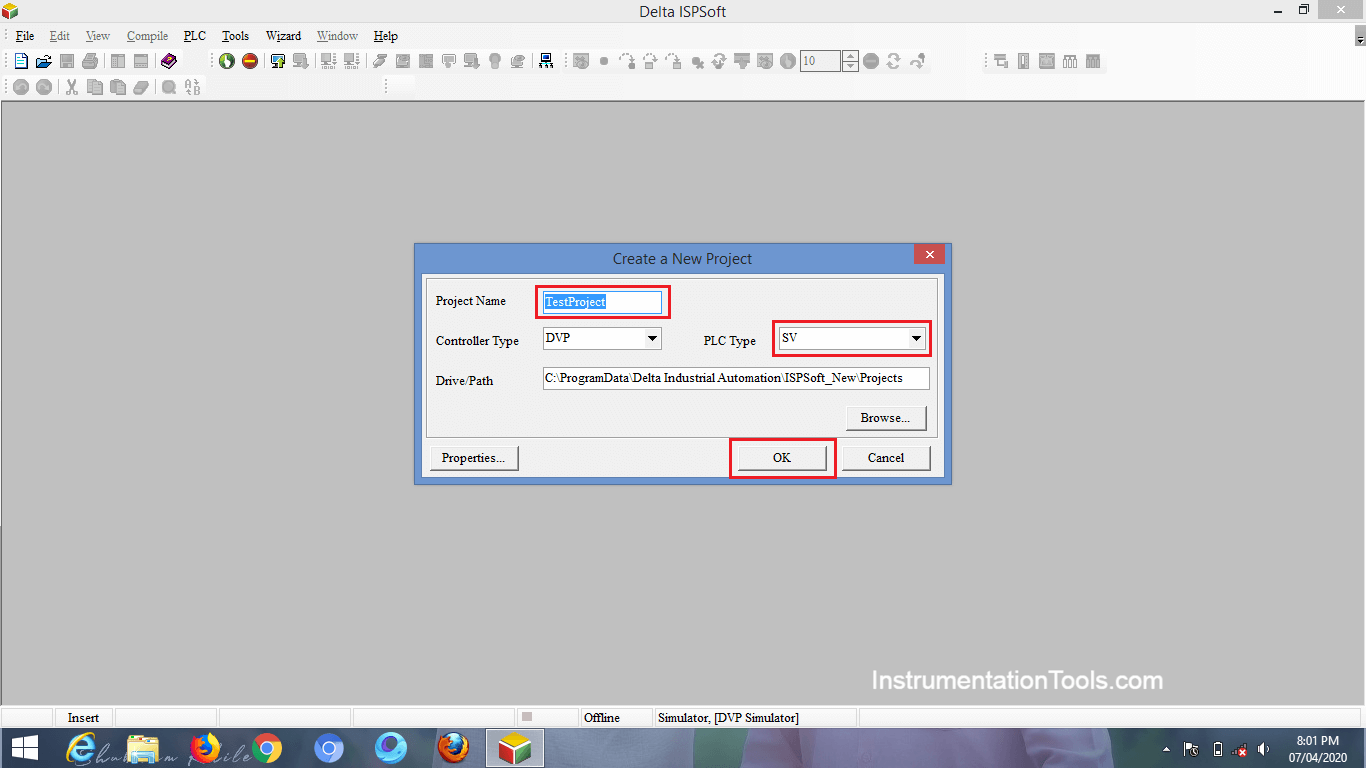Click the Print toolbar icon
This screenshot has height=768, width=1366.
click(90, 61)
